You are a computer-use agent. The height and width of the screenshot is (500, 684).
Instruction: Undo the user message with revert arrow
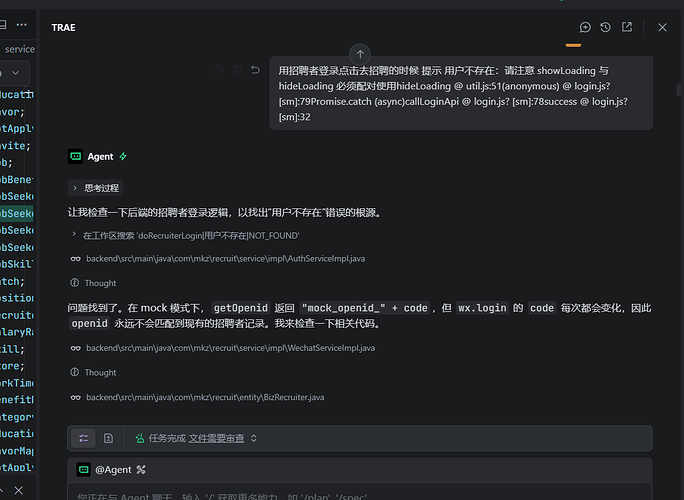tap(255, 70)
